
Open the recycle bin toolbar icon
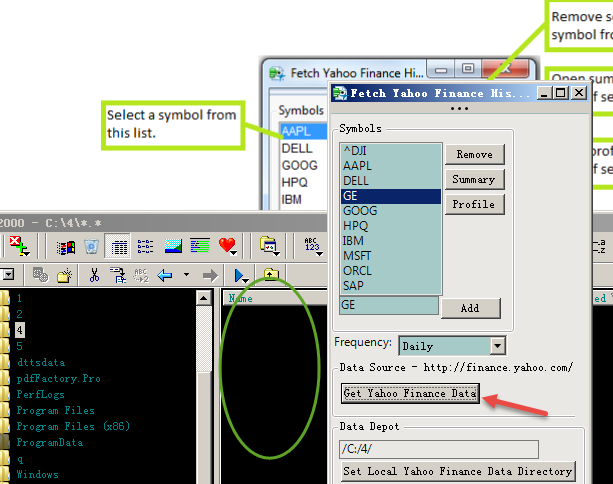pyautogui.click(x=91, y=246)
